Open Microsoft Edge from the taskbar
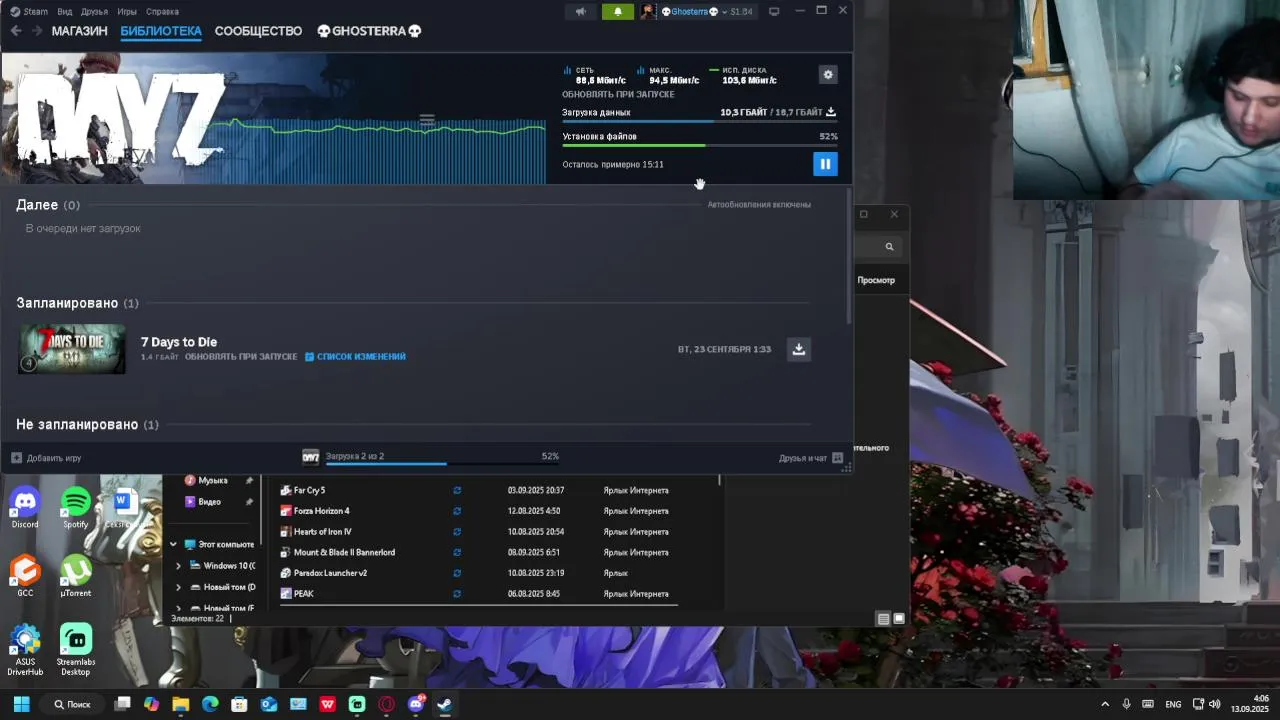The image size is (1280, 720). click(210, 704)
